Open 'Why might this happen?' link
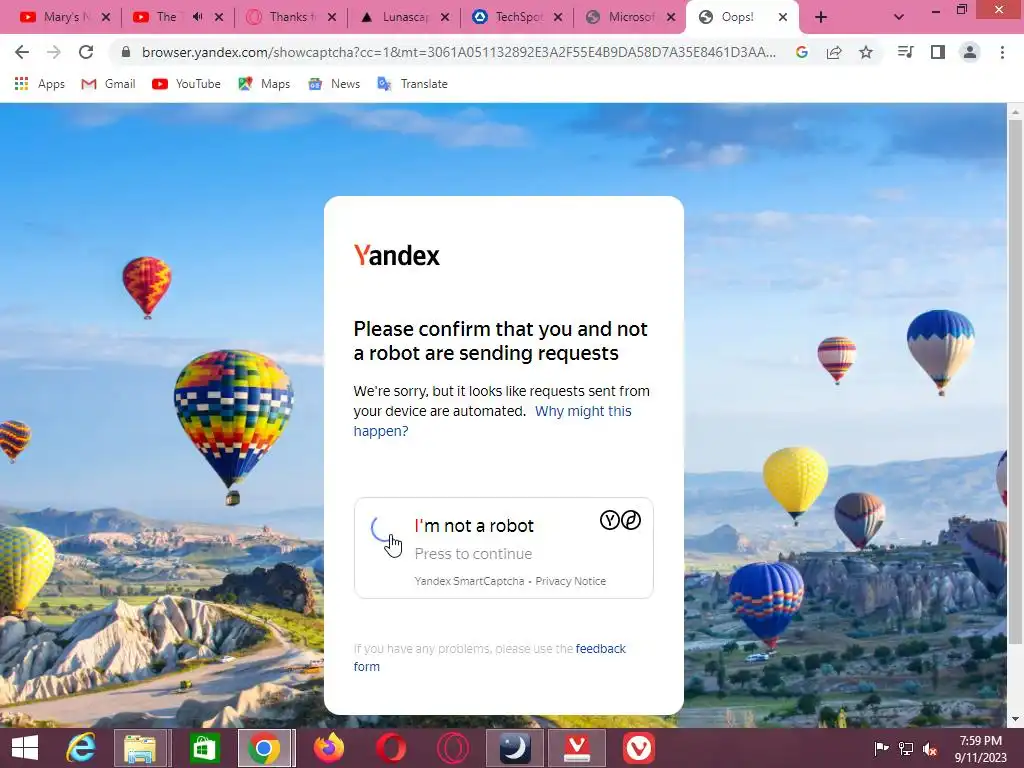The height and width of the screenshot is (768, 1024). [x=492, y=421]
